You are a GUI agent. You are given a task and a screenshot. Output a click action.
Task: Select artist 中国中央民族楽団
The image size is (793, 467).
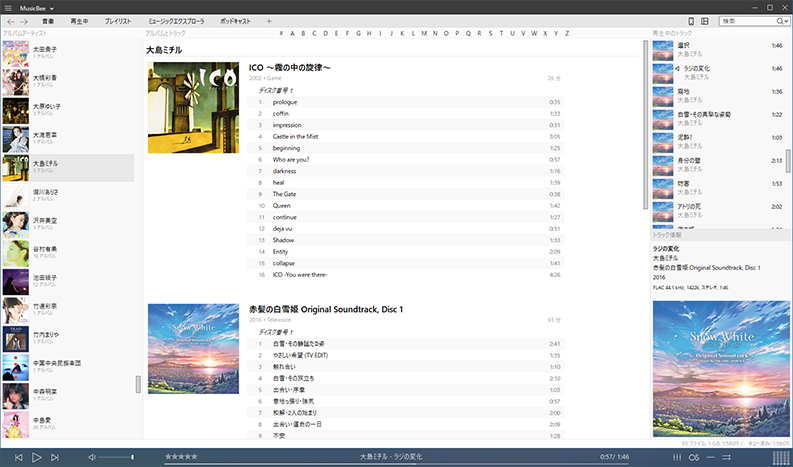point(68,366)
